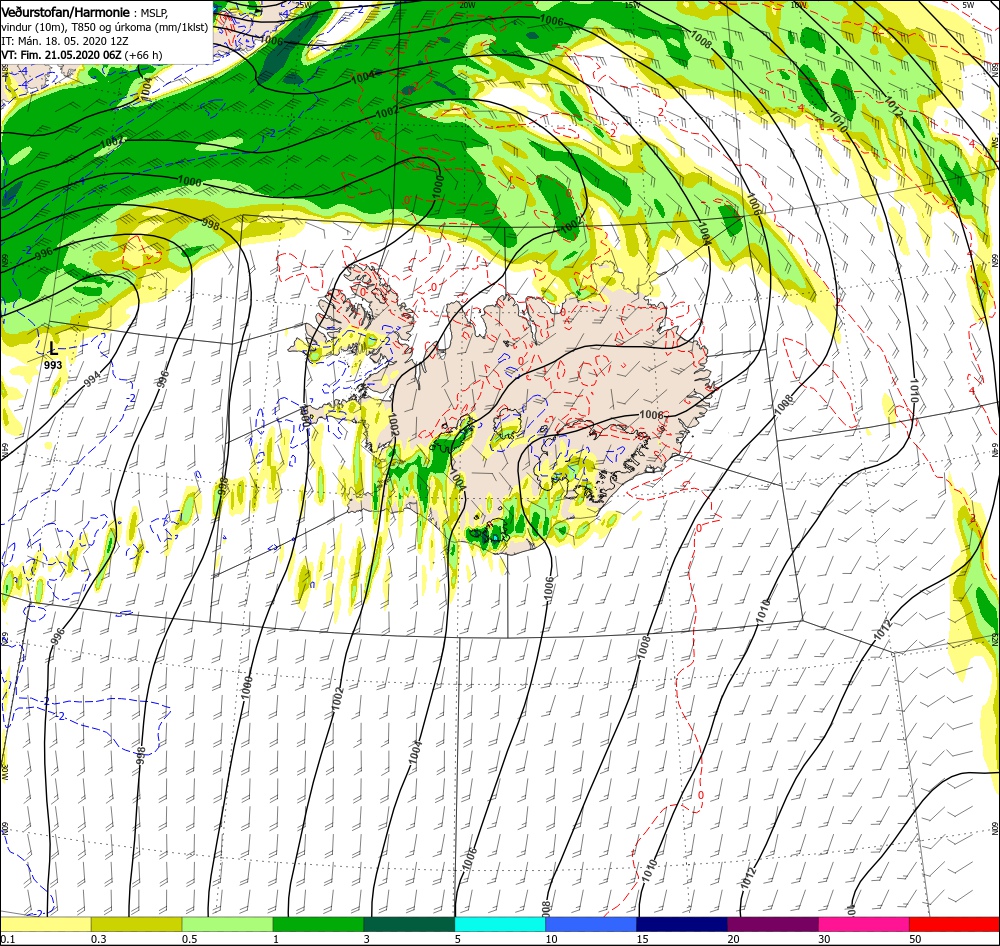Viewport: 1000px width, 946px height.
Task: Click the 'vindur (10m), T850 og úrkoma' line
Action: [105, 27]
